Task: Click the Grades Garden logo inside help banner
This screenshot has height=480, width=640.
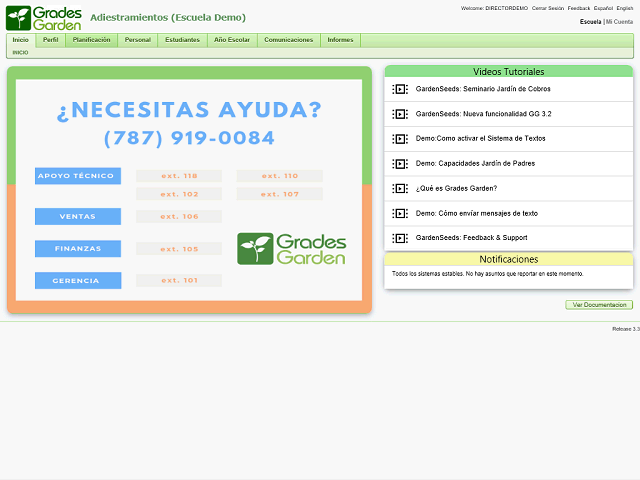Action: [291, 249]
